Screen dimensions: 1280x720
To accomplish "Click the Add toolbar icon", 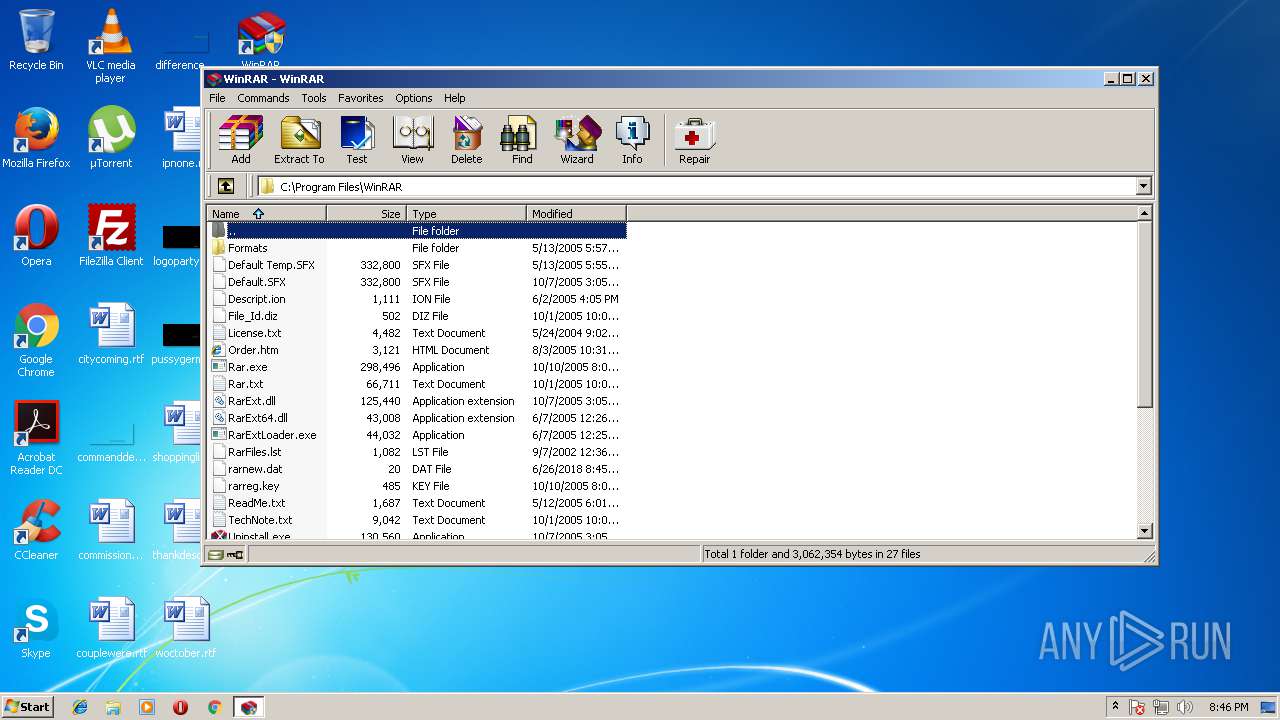I will (241, 140).
